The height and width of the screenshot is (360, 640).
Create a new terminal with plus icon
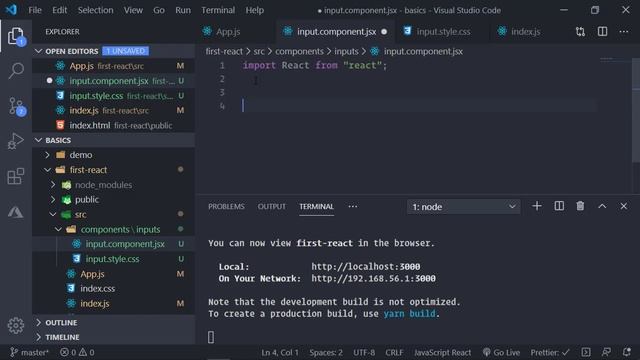tap(537, 206)
